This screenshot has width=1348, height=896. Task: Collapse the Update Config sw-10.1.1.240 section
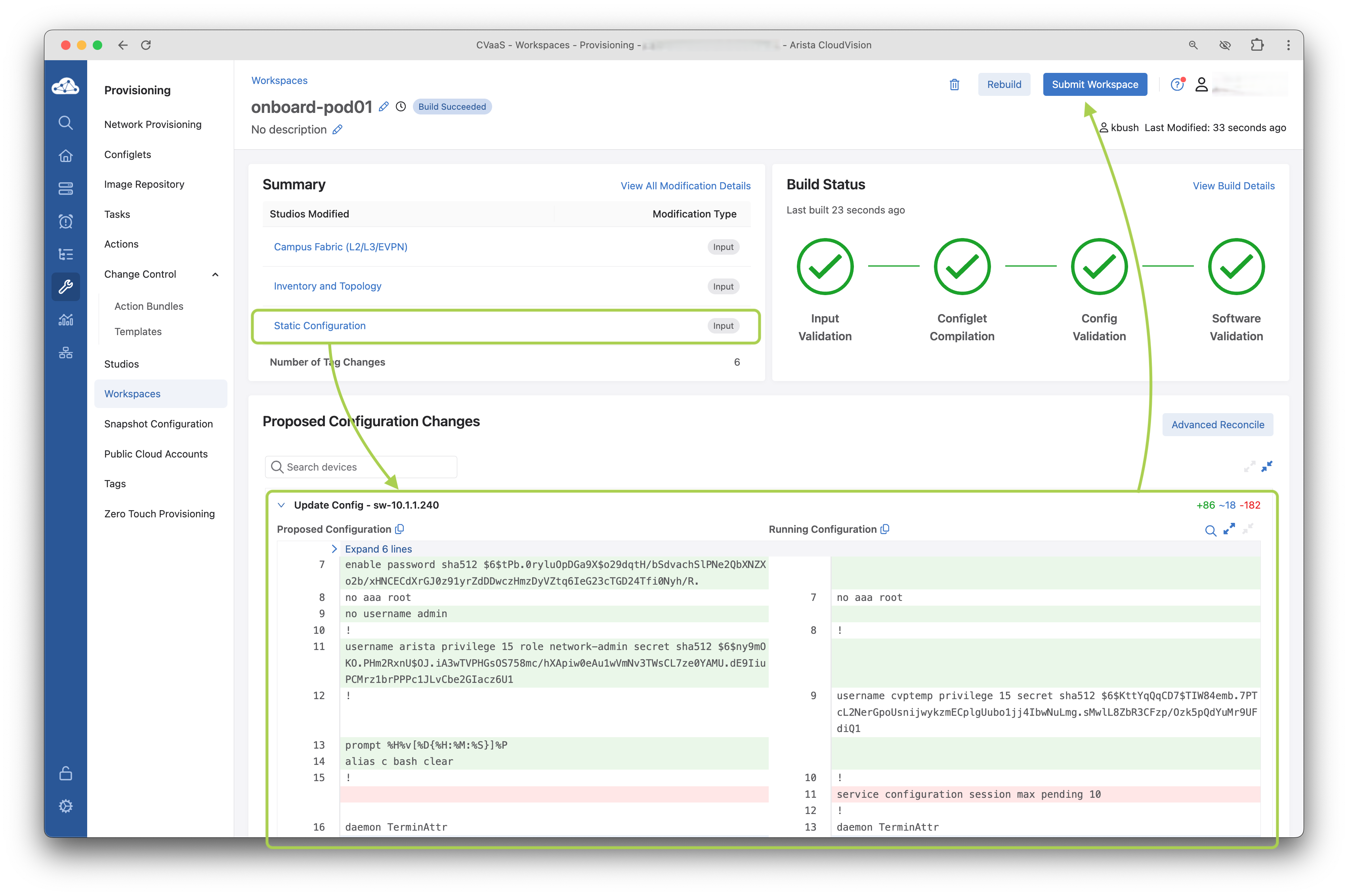point(281,505)
